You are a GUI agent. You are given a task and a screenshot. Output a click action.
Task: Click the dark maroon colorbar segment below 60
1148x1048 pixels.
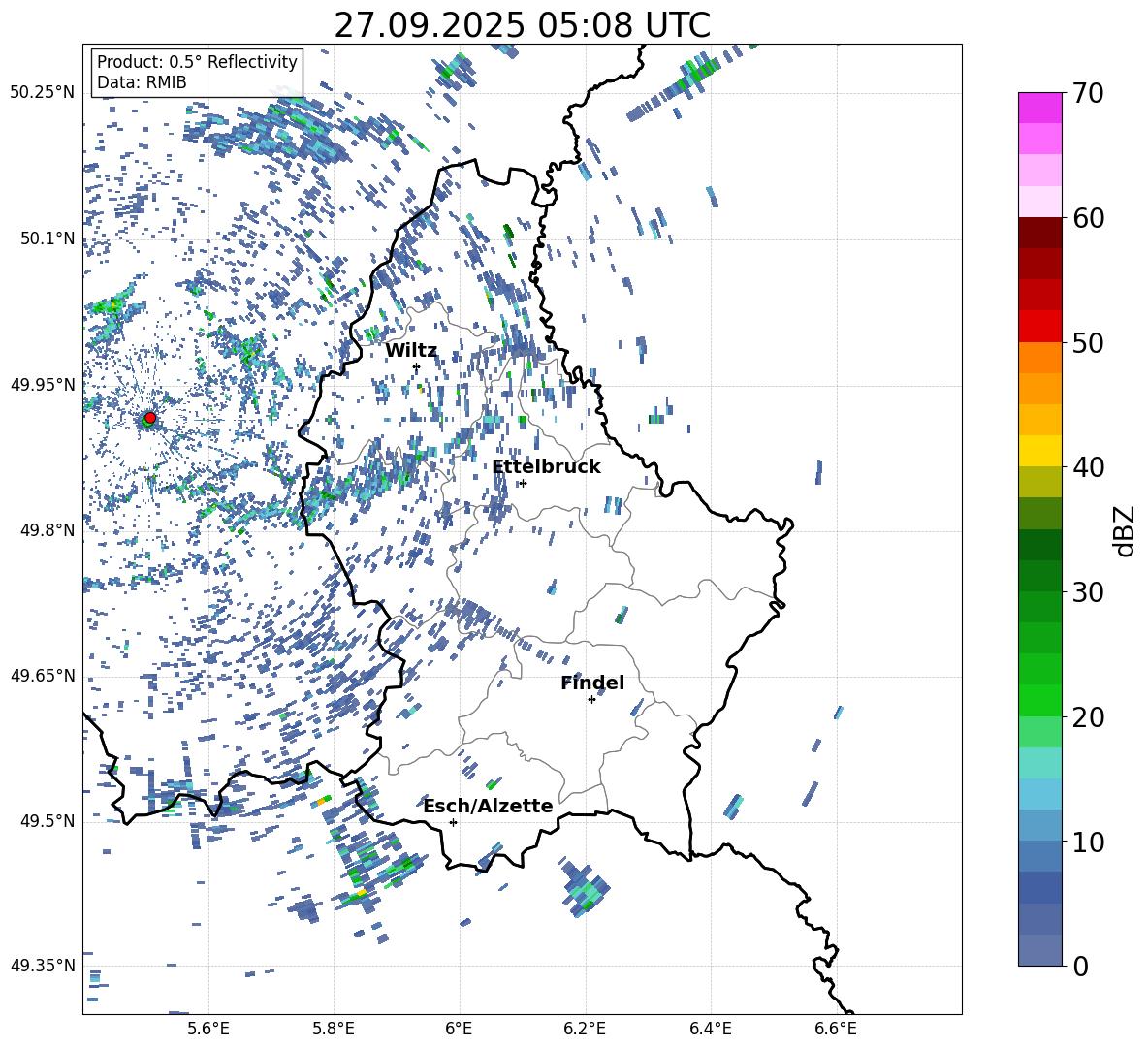[x=1040, y=233]
